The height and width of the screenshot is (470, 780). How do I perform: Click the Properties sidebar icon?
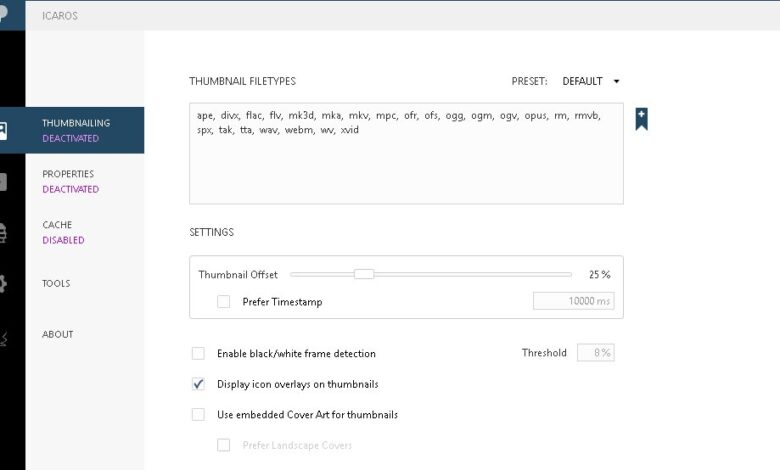4,181
